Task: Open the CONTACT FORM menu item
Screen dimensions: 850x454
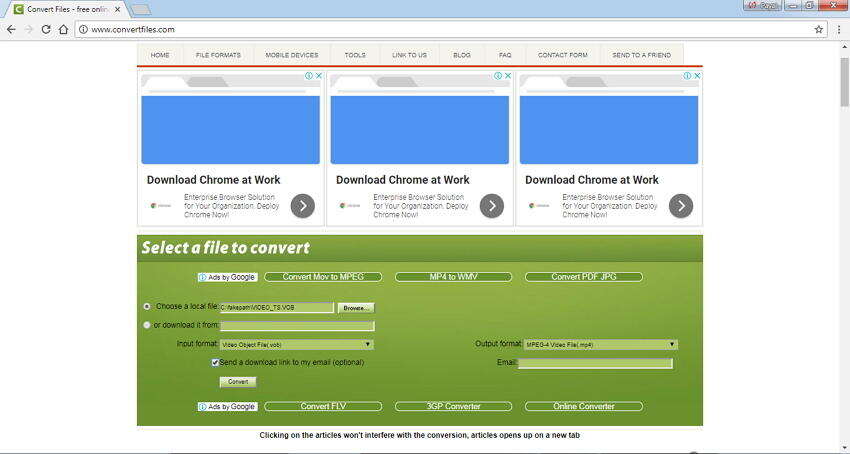Action: click(563, 55)
